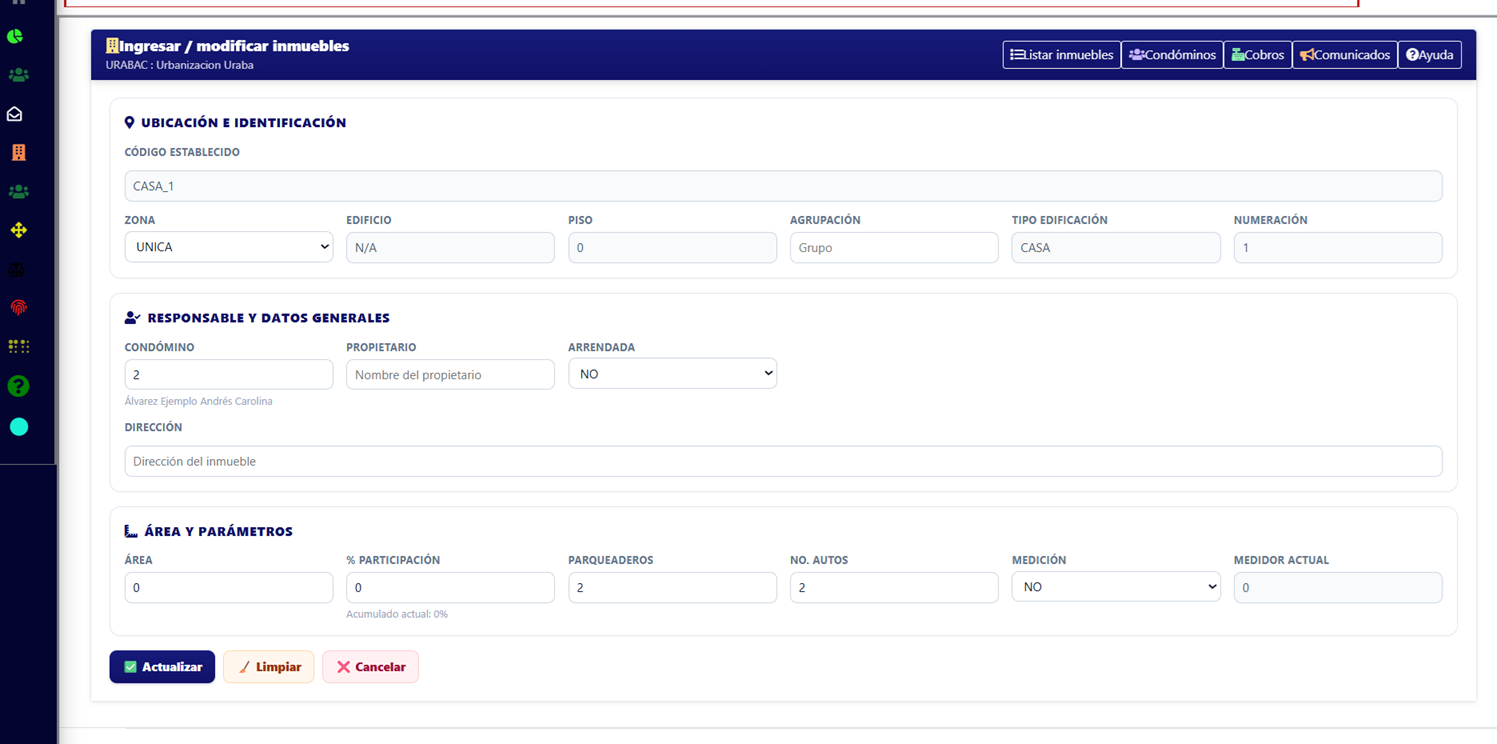Go to Condóminos from the header
The image size is (1497, 744).
pyautogui.click(x=1172, y=55)
